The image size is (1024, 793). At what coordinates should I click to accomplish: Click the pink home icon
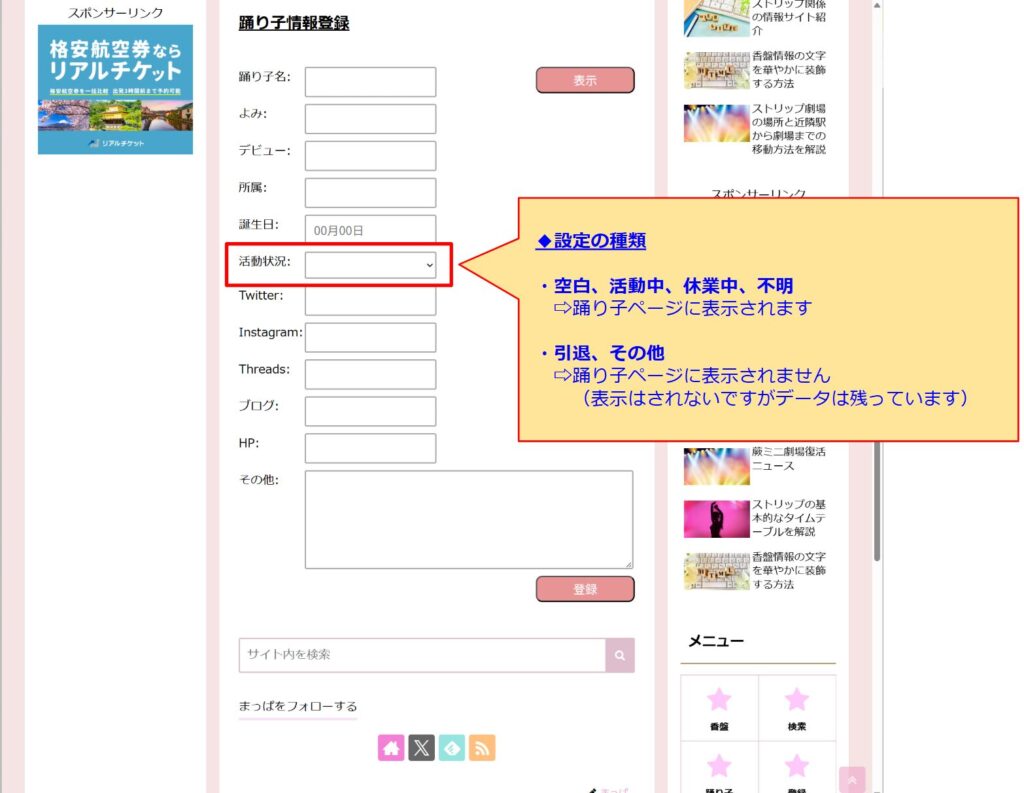391,747
